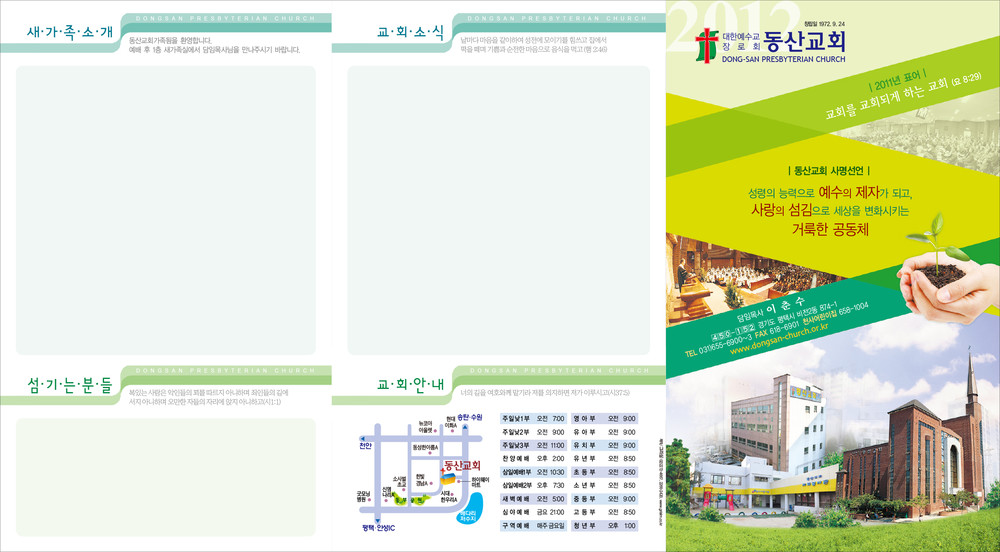Click the 새벽예배 오전 5:00 schedule row
Image resolution: width=1000 pixels, height=552 pixels.
[533, 498]
